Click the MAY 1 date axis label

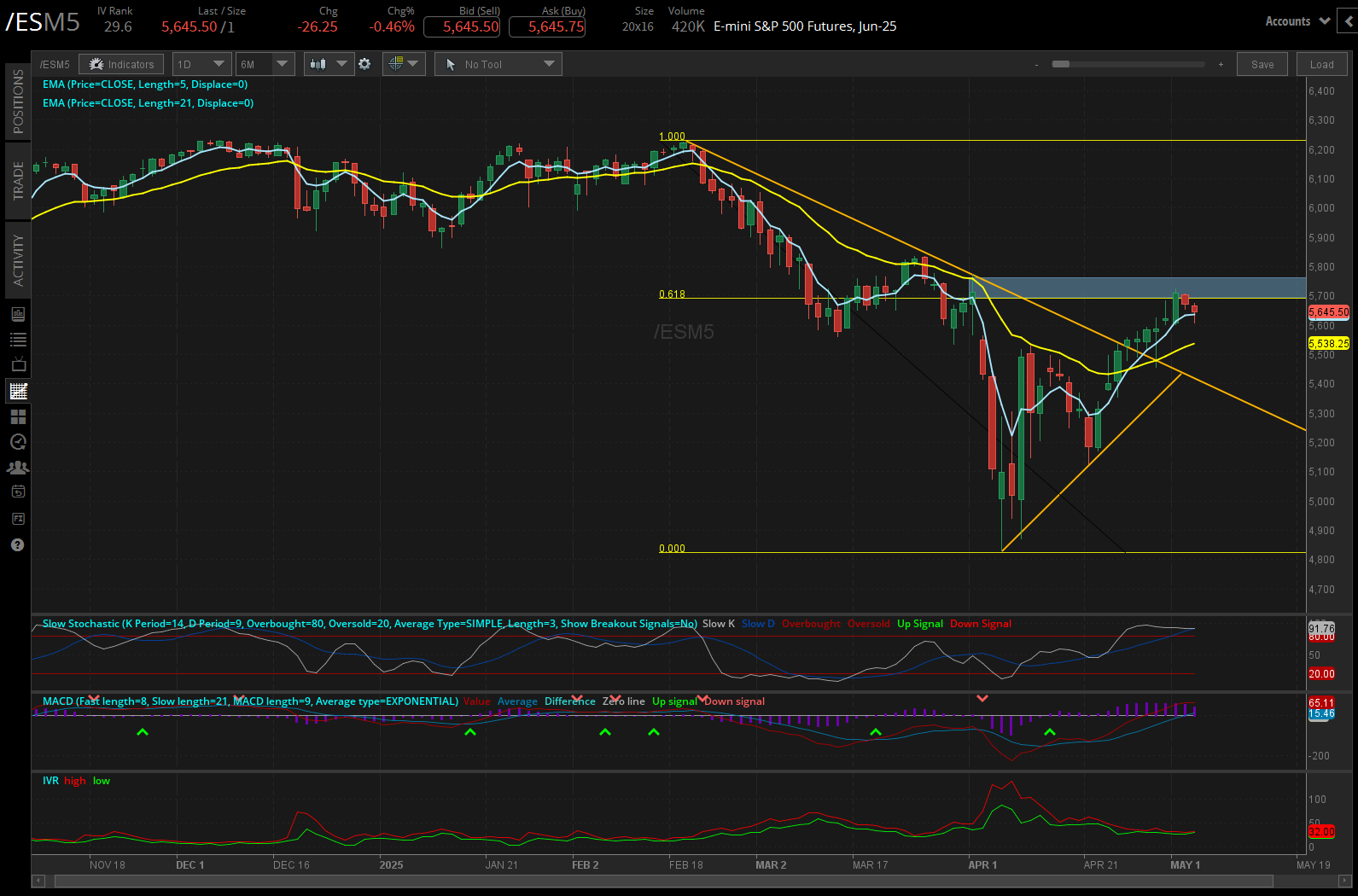tap(1185, 865)
